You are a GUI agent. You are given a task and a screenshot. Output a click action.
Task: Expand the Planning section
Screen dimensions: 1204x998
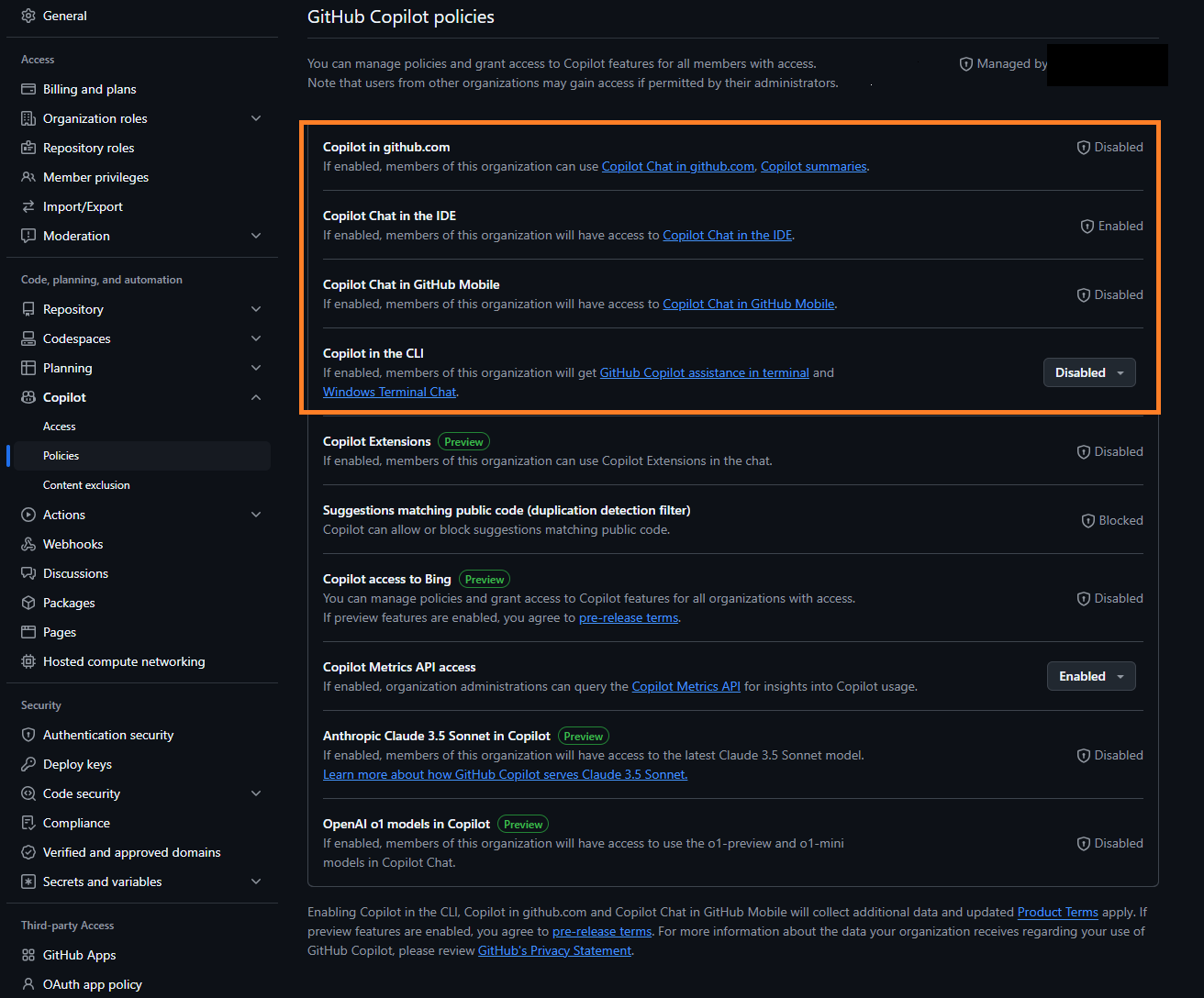[256, 368]
